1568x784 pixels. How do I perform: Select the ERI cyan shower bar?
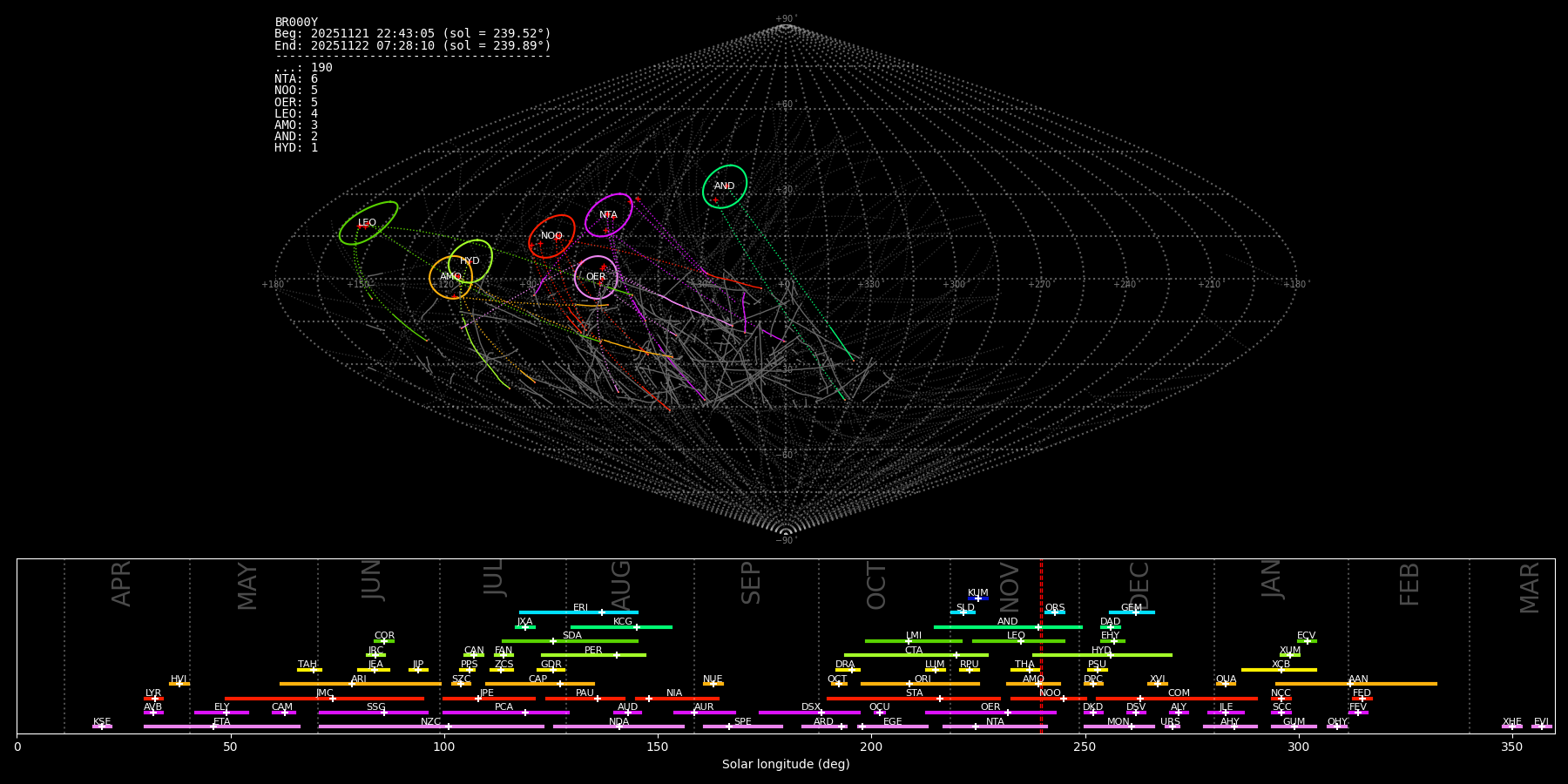point(578,612)
